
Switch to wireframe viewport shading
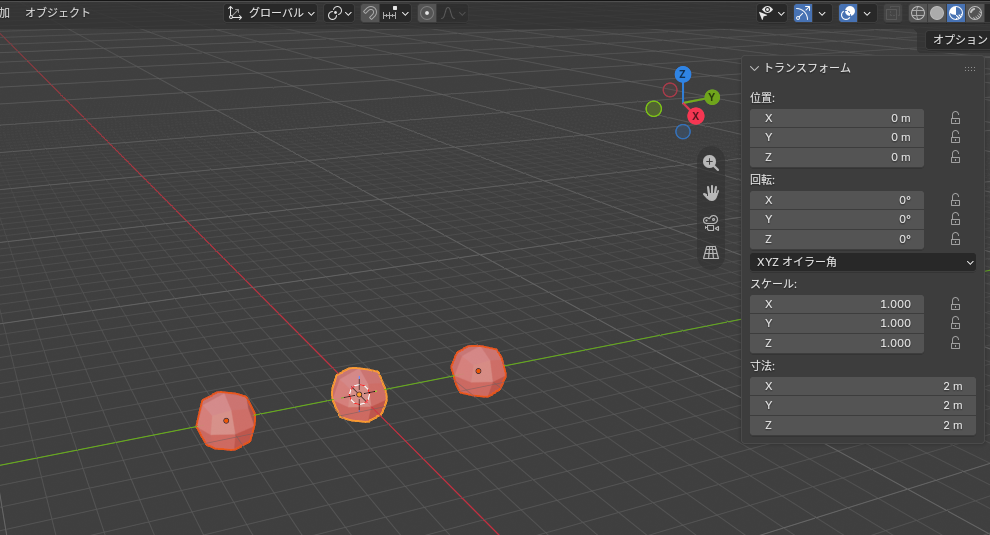[x=918, y=13]
